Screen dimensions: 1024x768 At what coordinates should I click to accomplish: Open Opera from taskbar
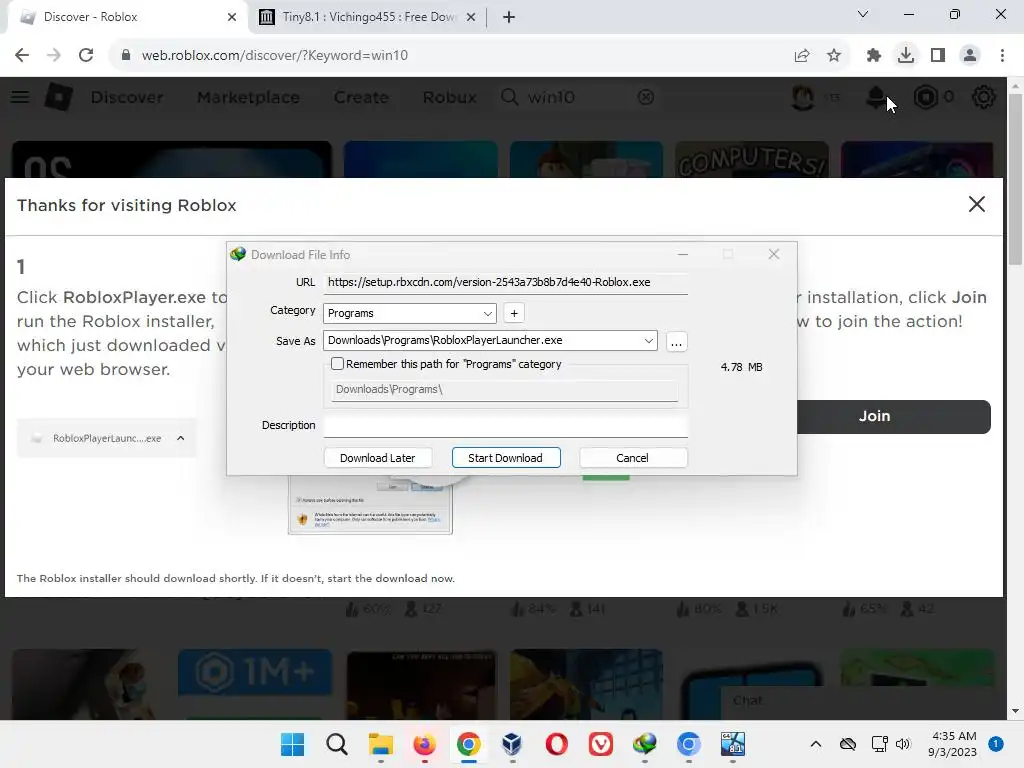(x=556, y=744)
